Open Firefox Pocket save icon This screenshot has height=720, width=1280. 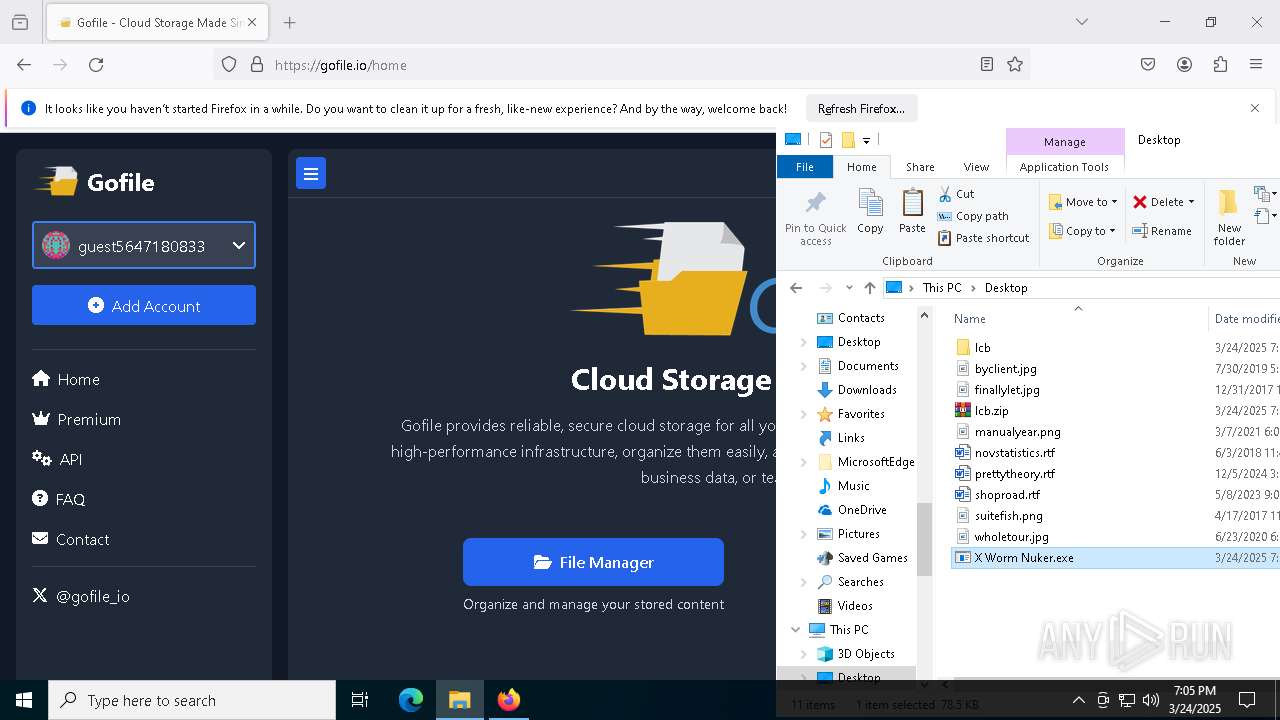tap(1148, 65)
